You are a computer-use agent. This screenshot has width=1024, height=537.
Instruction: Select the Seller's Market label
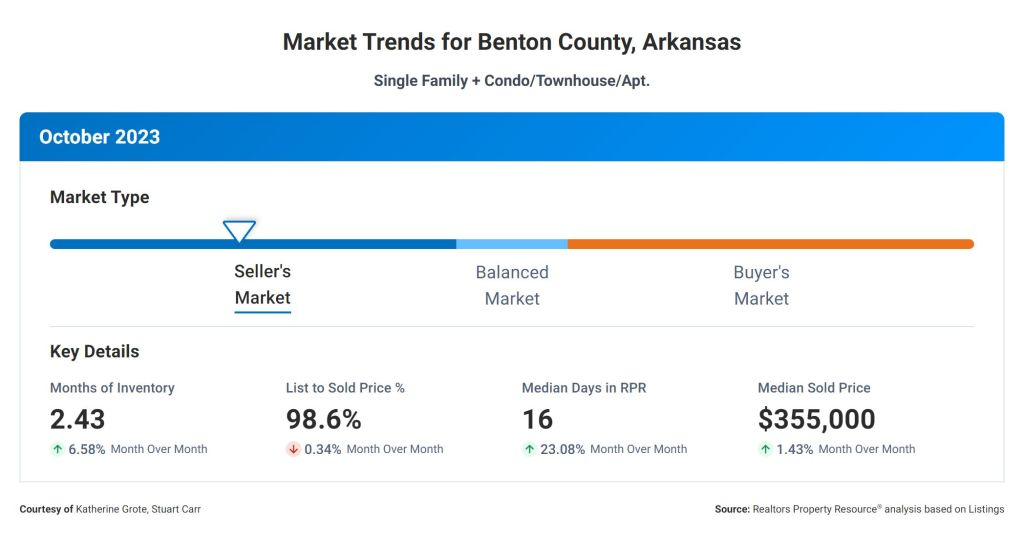pos(262,285)
